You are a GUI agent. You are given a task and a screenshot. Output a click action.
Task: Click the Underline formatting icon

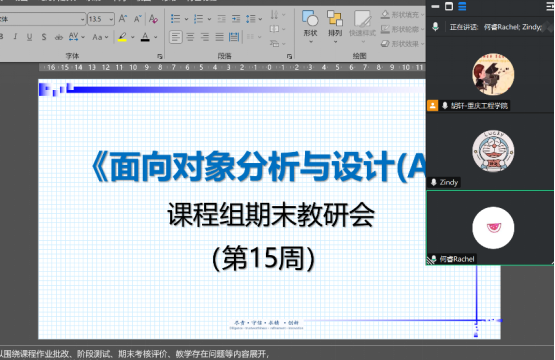pos(29,37)
